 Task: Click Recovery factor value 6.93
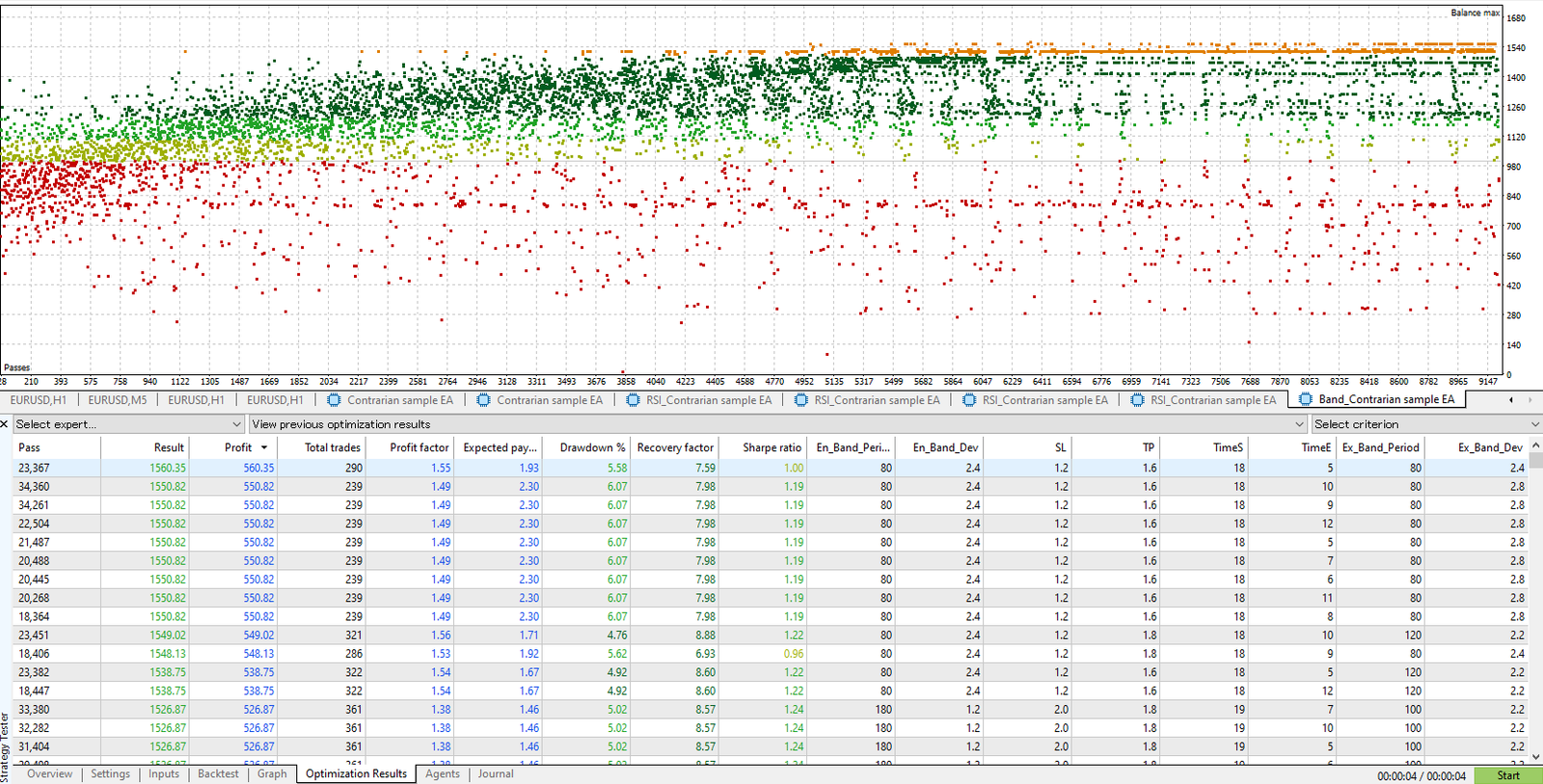[705, 654]
